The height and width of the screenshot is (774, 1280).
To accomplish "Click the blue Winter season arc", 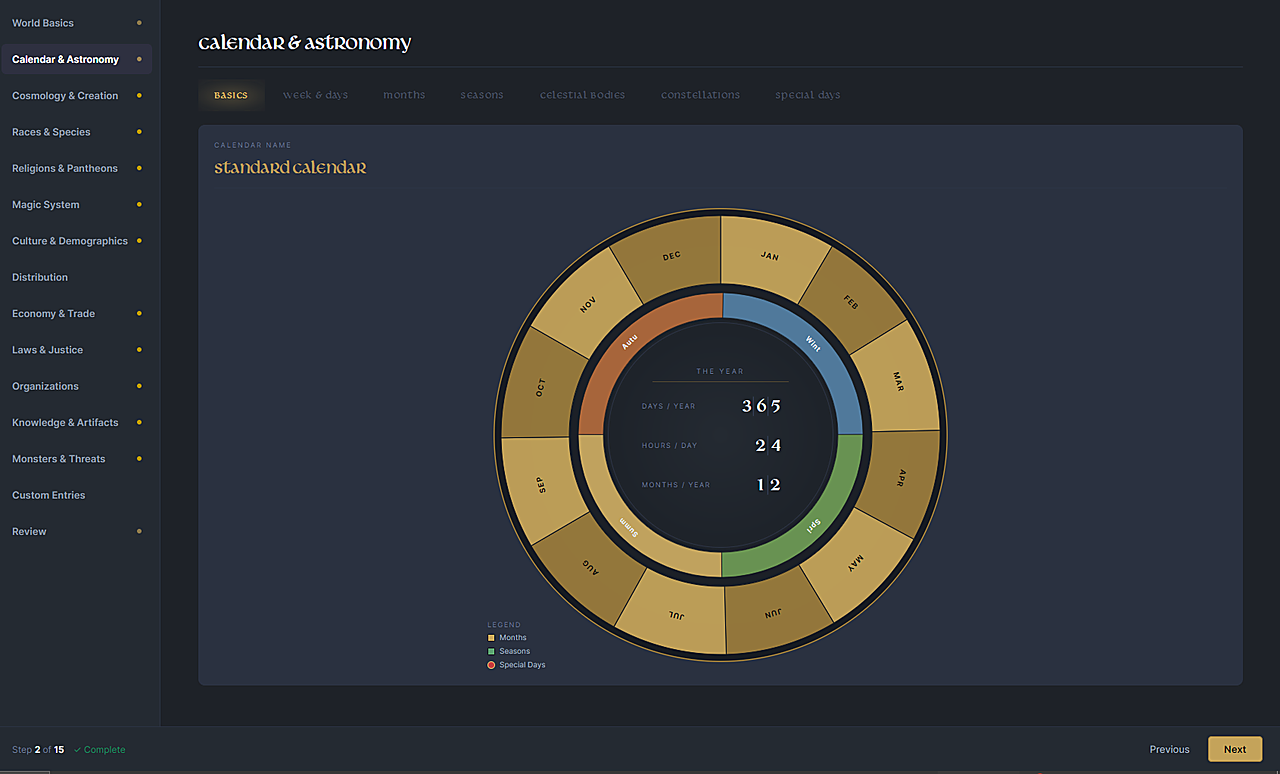I will (x=813, y=344).
